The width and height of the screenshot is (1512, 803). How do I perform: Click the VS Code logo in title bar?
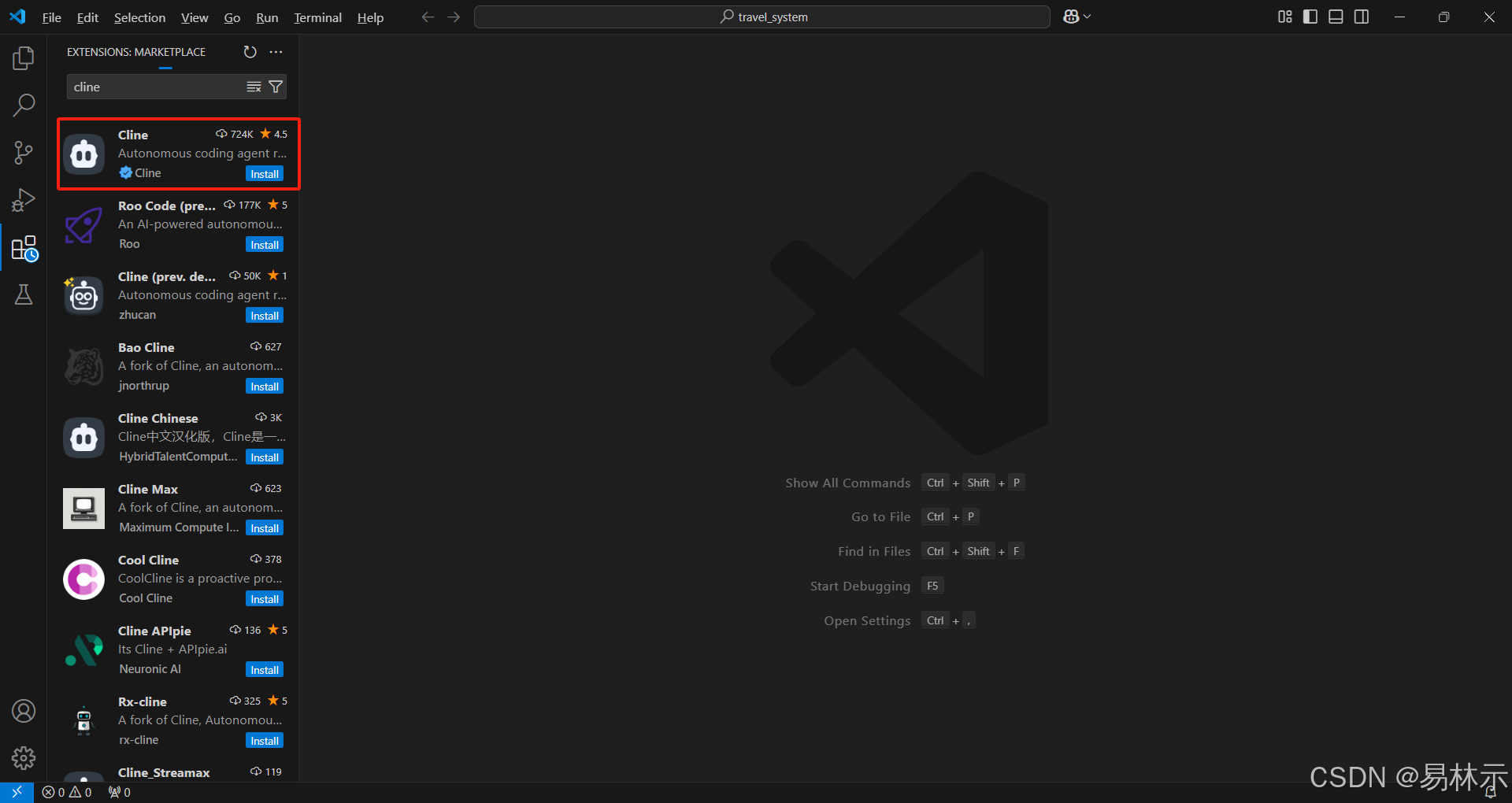pyautogui.click(x=17, y=17)
